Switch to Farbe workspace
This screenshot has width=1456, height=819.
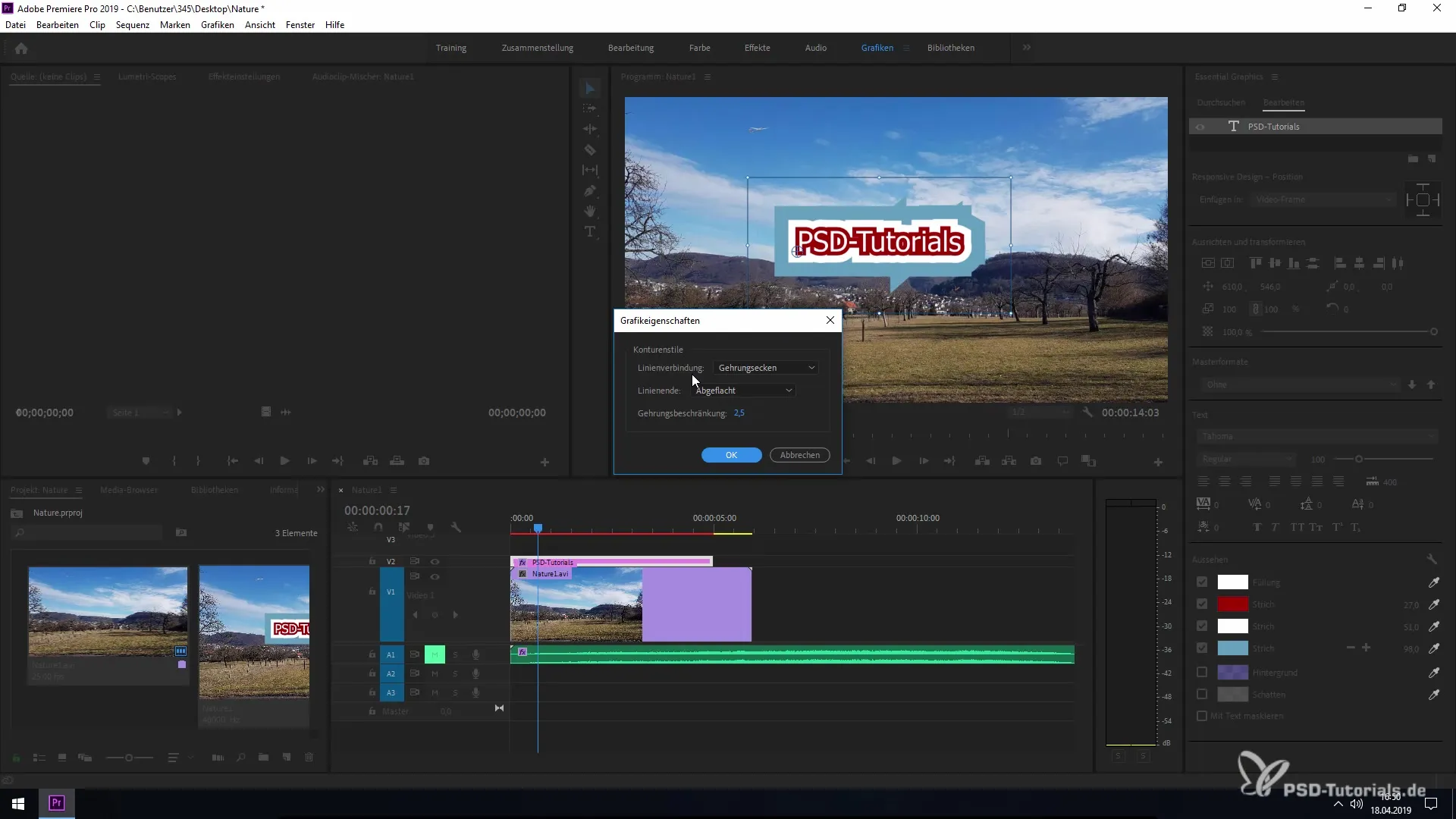click(700, 48)
